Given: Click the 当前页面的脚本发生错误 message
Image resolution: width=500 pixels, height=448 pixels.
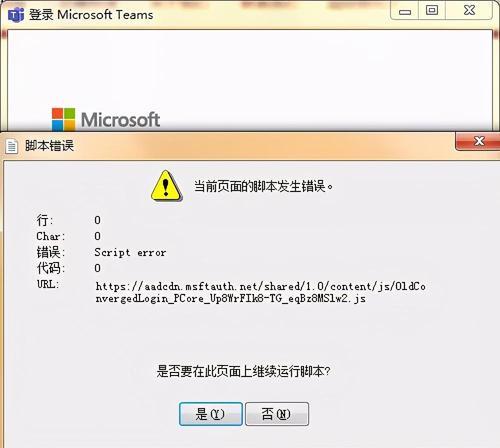Looking at the screenshot, I should [263, 186].
